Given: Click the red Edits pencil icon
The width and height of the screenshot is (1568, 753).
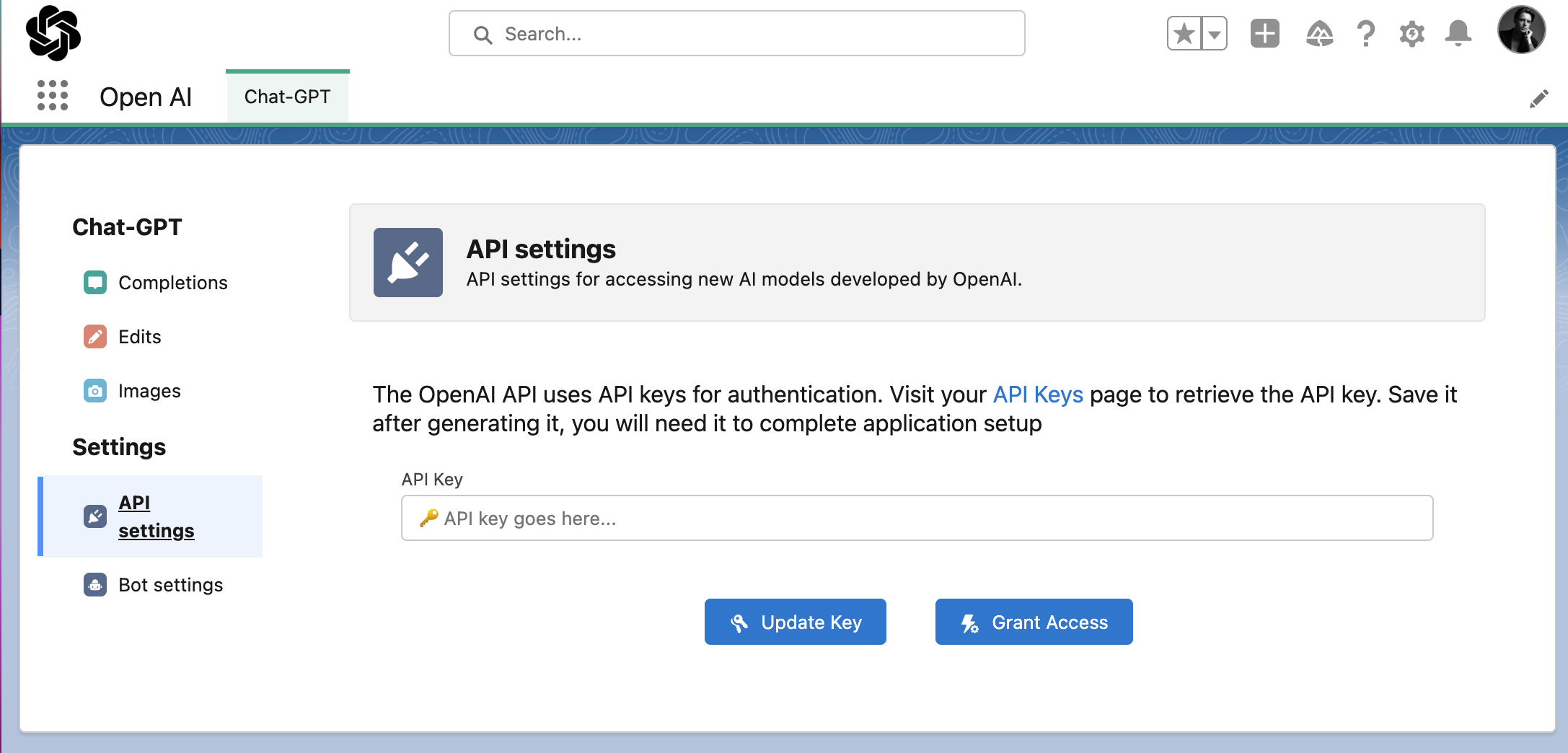Looking at the screenshot, I should tap(95, 337).
